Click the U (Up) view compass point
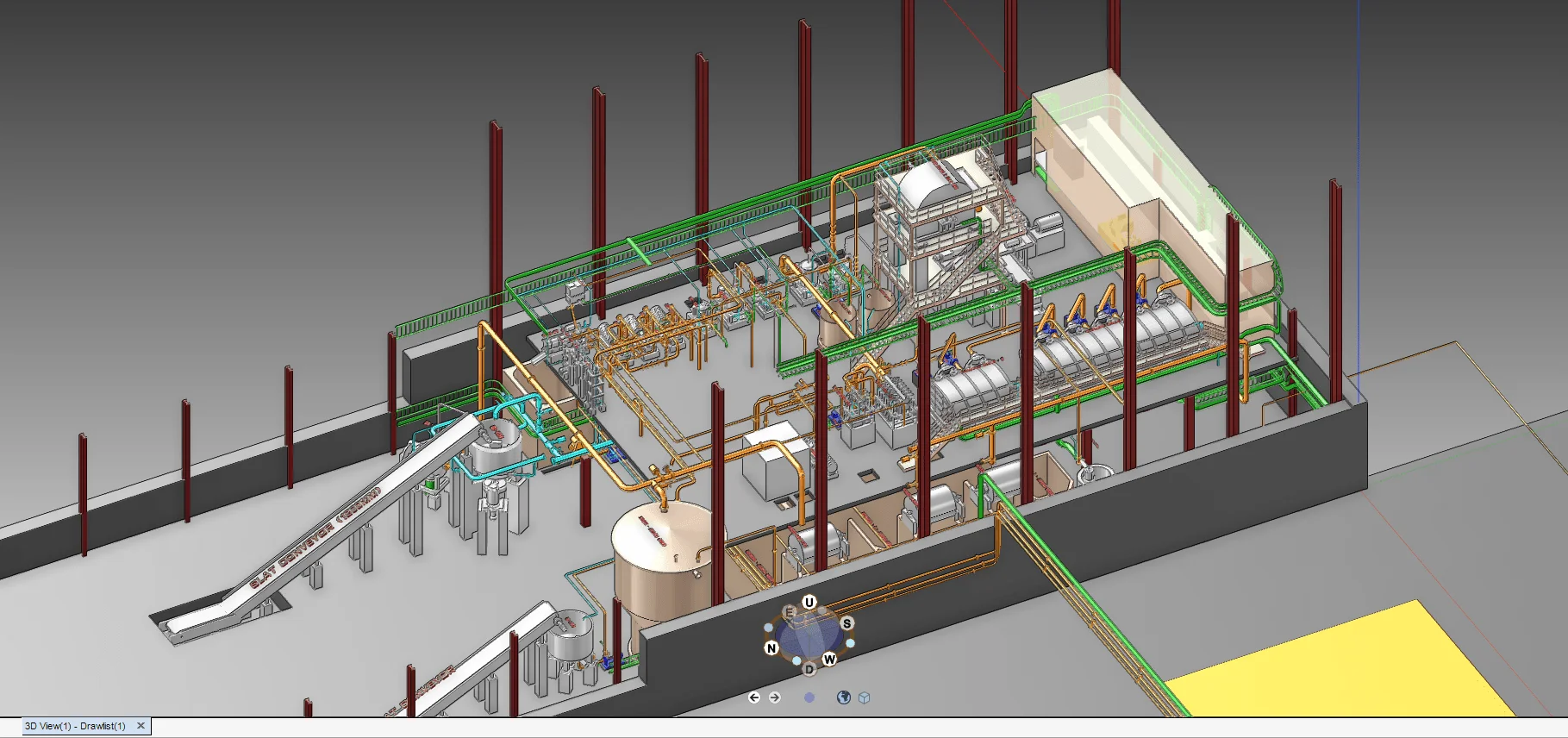 tap(809, 602)
